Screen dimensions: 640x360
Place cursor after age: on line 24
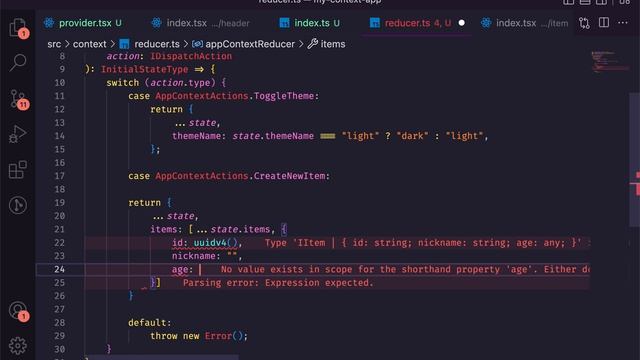tap(200, 269)
